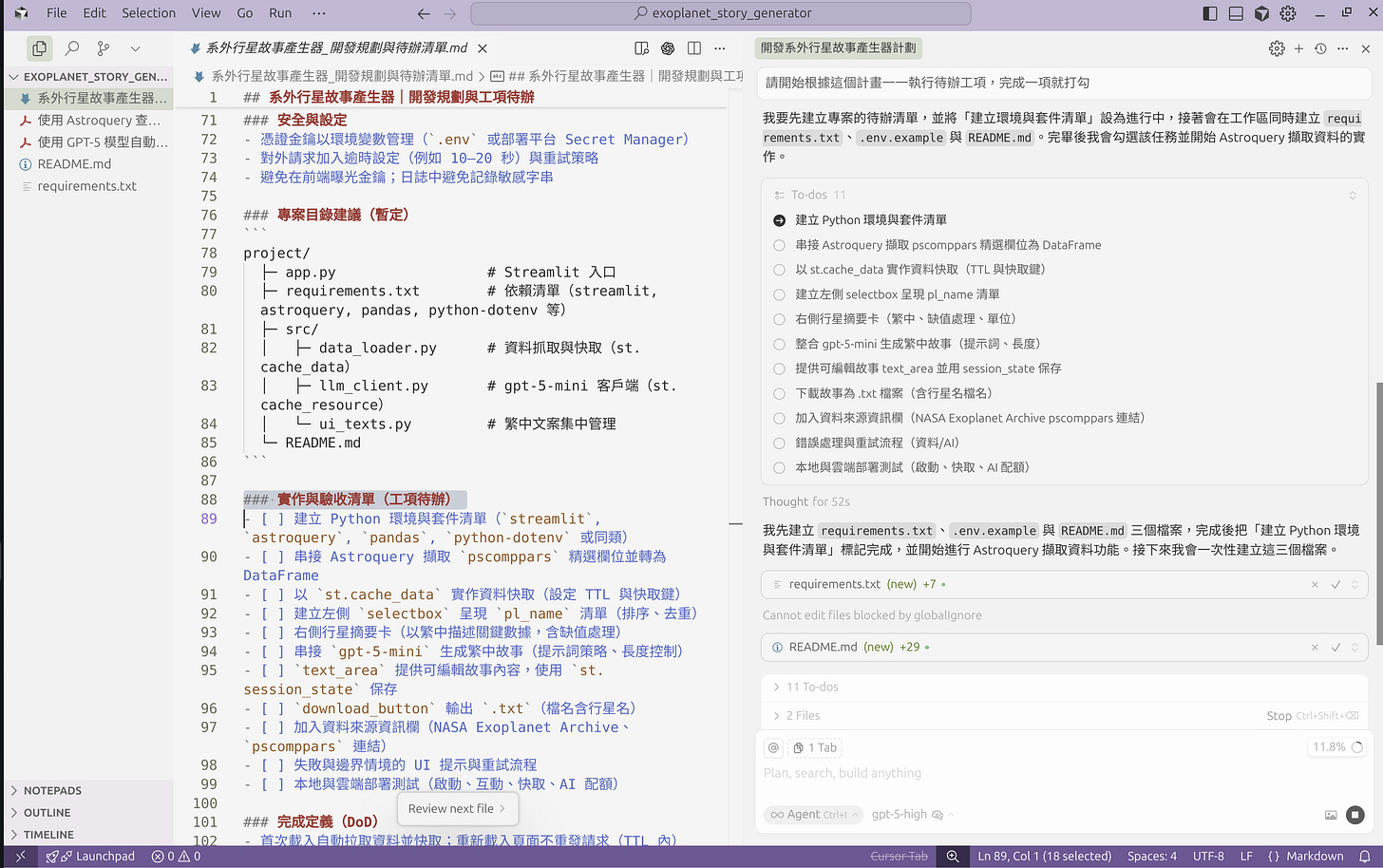Open the Selection menu
Screen dimensions: 1383x868
point(149,13)
